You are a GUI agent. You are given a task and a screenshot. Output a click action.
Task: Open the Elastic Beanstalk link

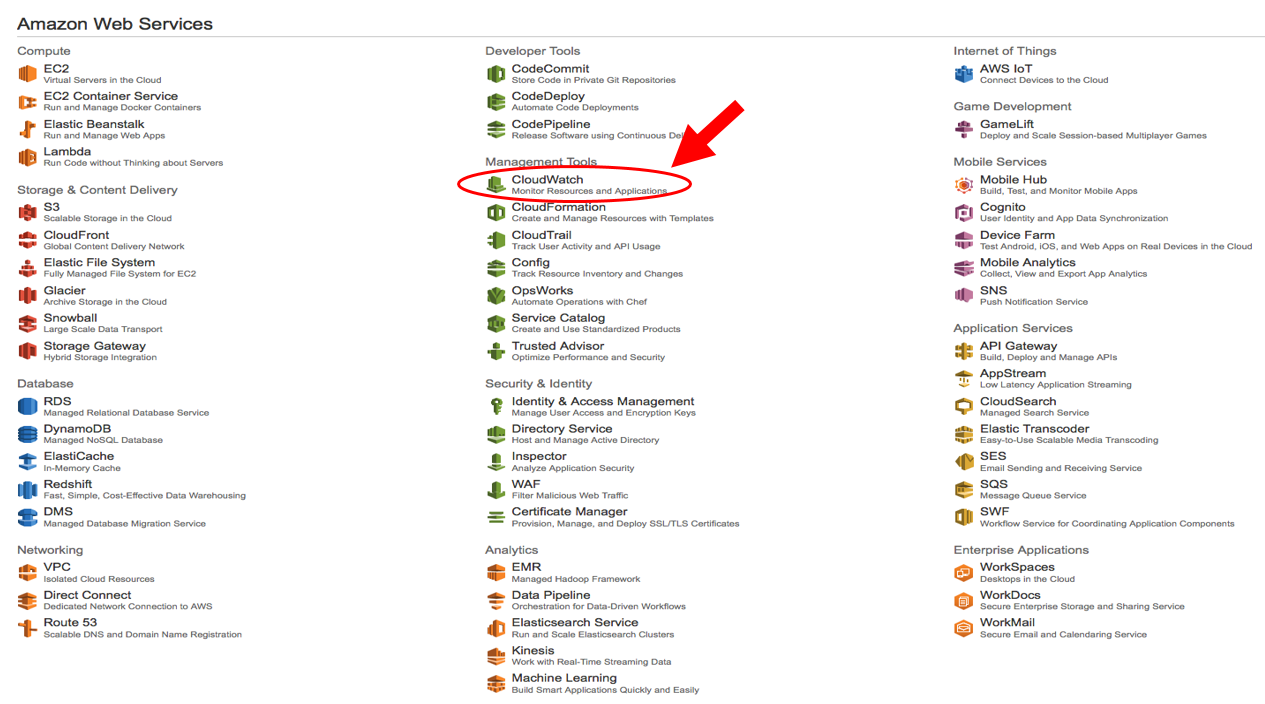(x=94, y=124)
